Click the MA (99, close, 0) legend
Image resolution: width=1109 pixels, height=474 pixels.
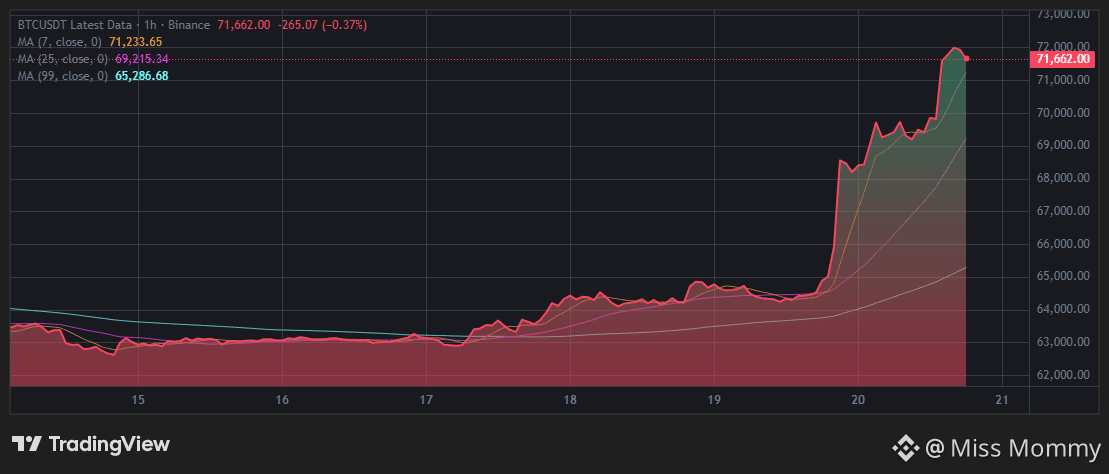pyautogui.click(x=62, y=76)
